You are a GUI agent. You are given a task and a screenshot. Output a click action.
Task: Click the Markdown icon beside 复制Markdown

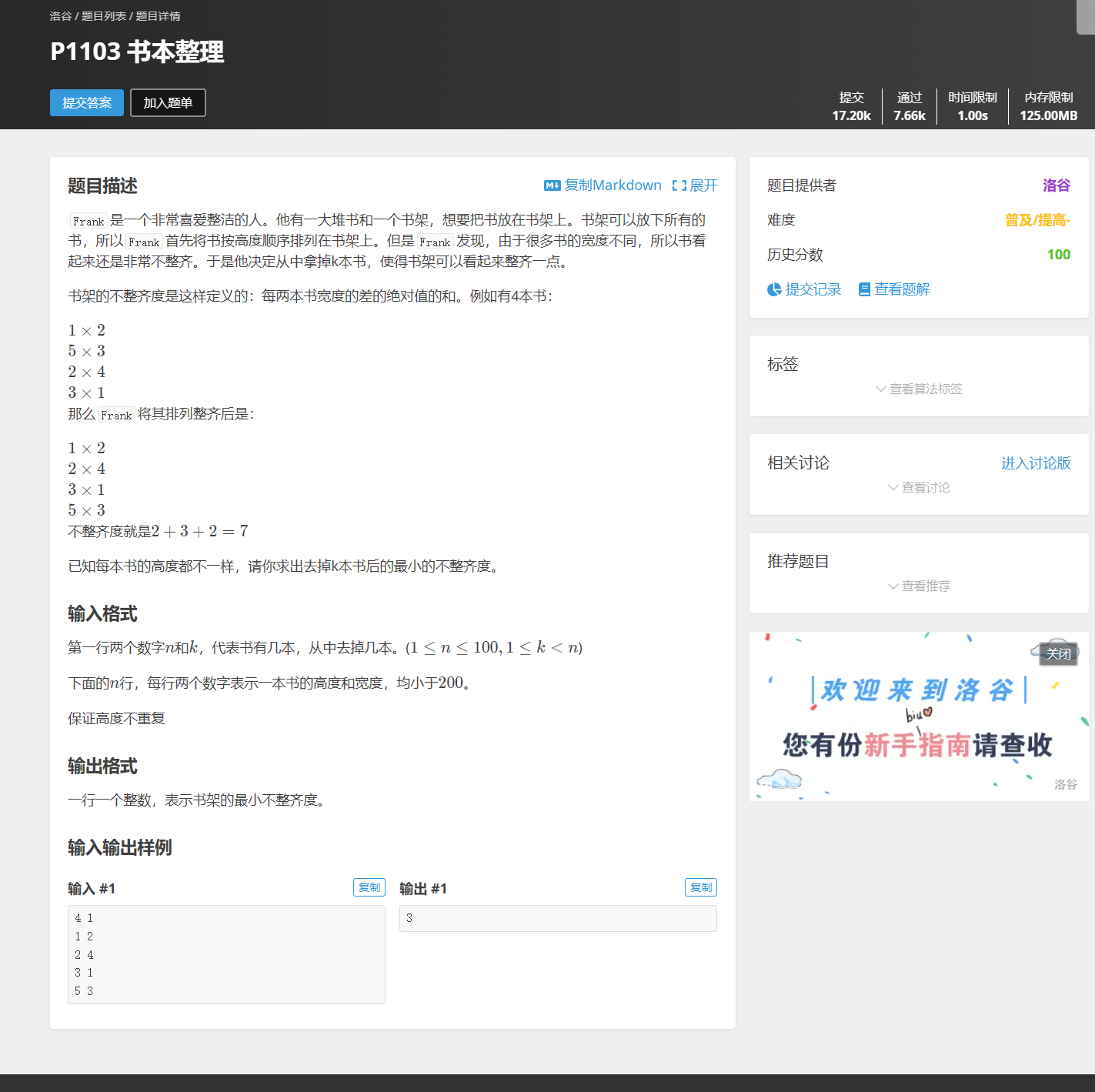pyautogui.click(x=552, y=185)
